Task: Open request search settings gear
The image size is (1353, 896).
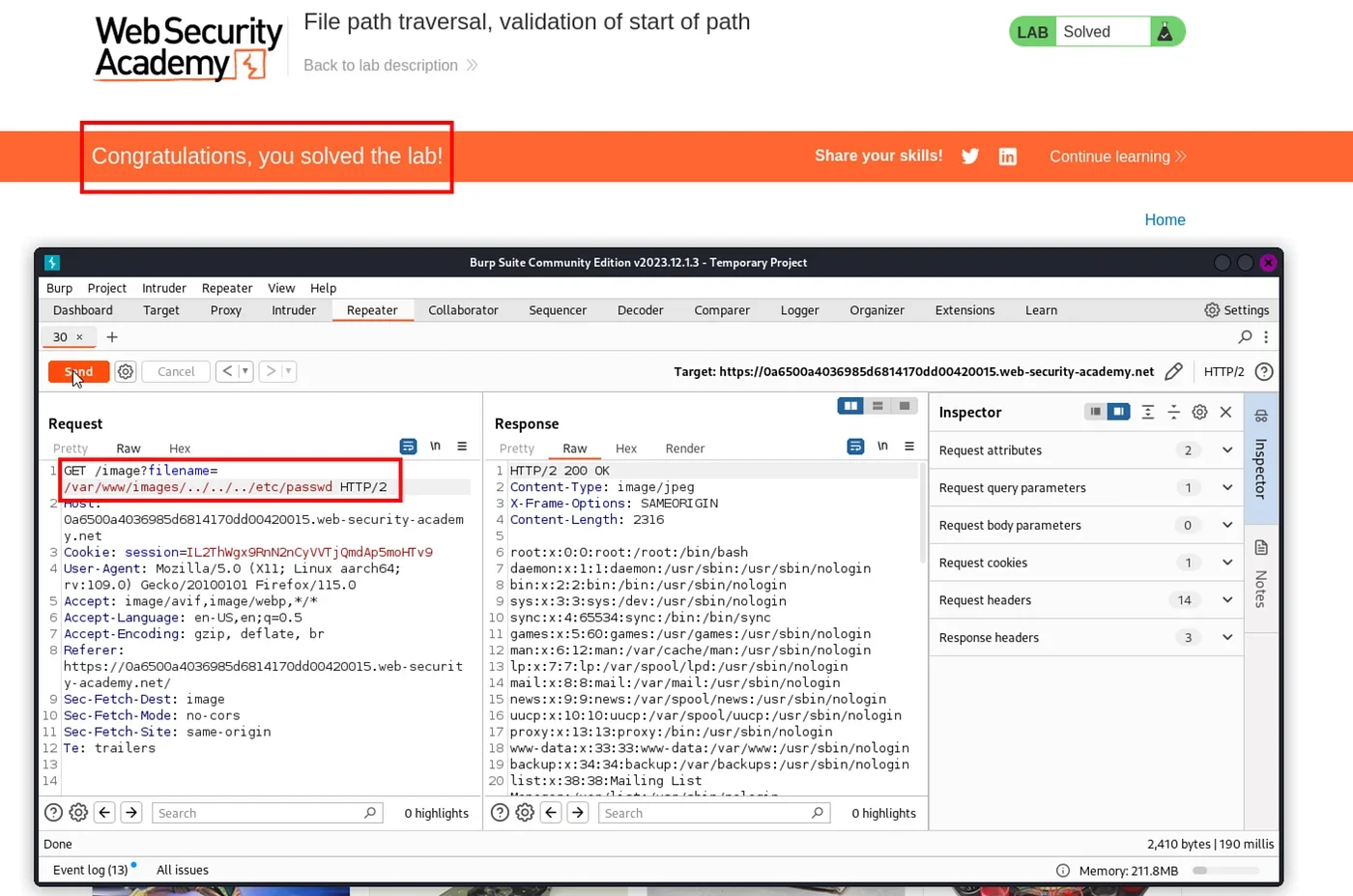Action: click(78, 813)
